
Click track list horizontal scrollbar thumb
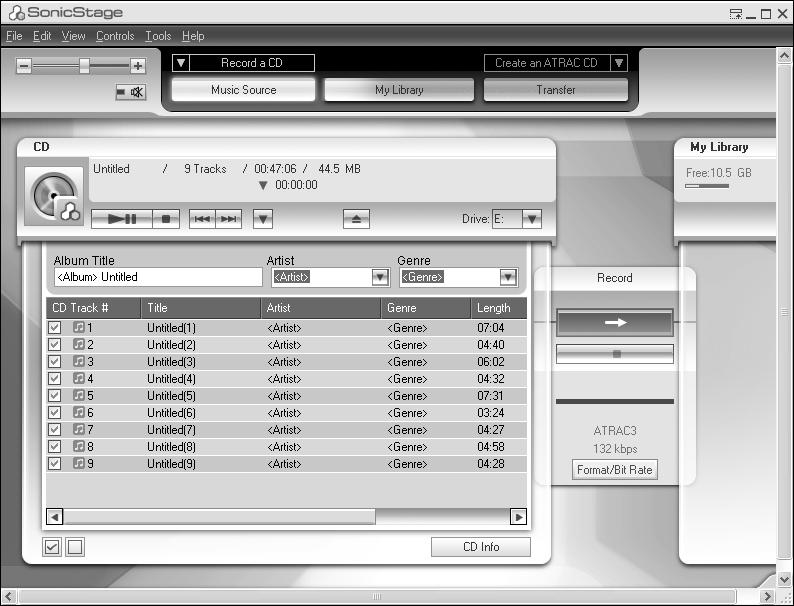click(x=220, y=517)
